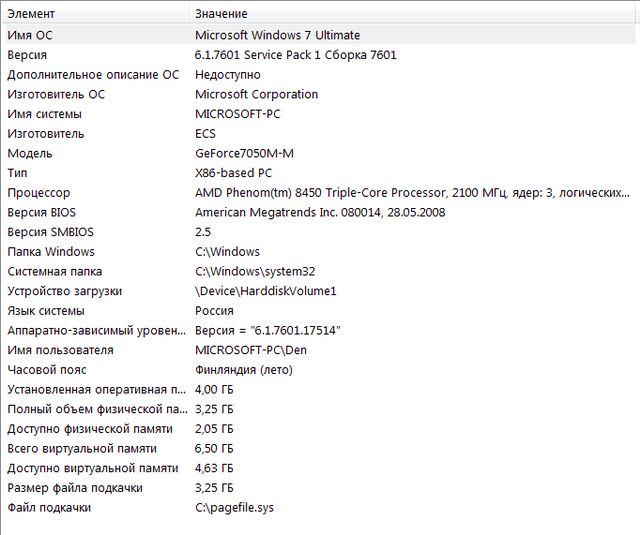Click value 'Версия = "6.1.7601.17514"'
Viewport: 640px width, 535px height.
268,331
